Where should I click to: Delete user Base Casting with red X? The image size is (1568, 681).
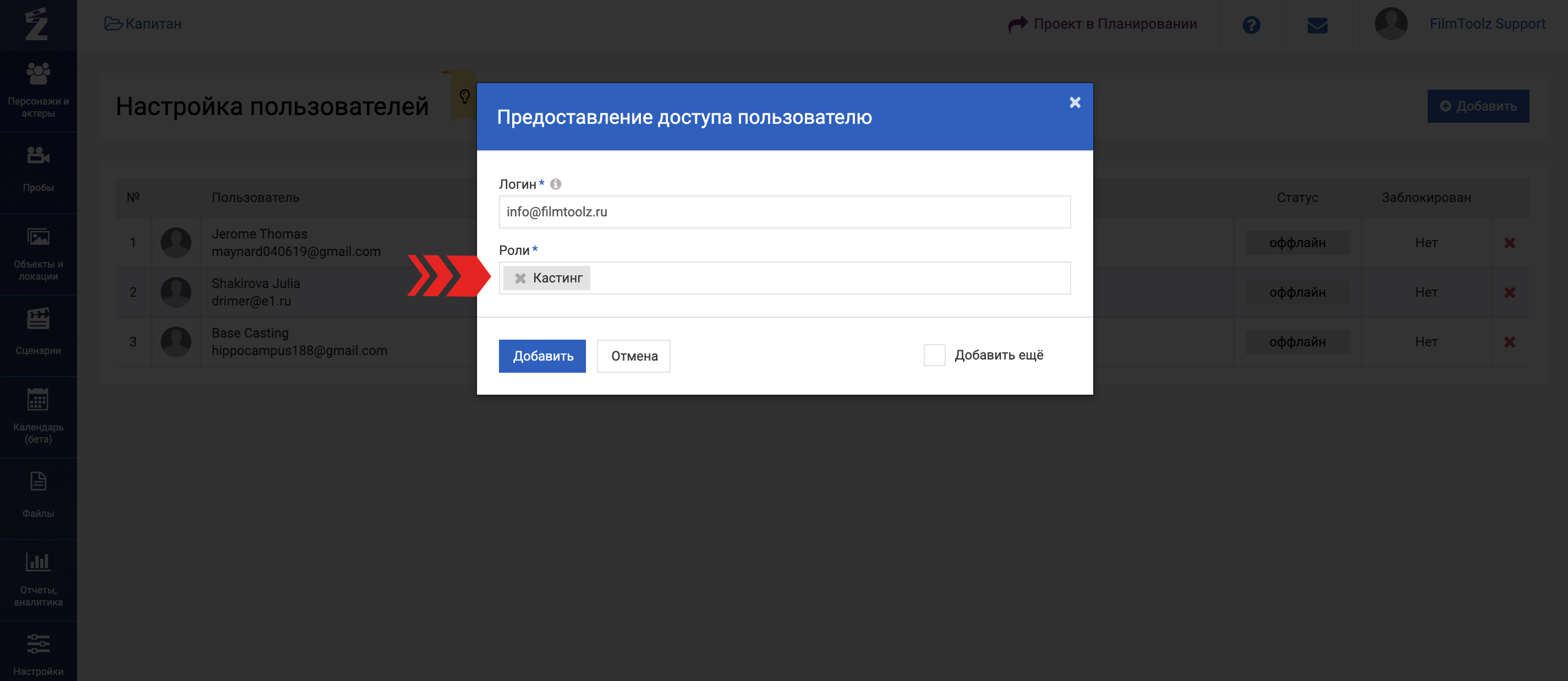click(x=1510, y=342)
